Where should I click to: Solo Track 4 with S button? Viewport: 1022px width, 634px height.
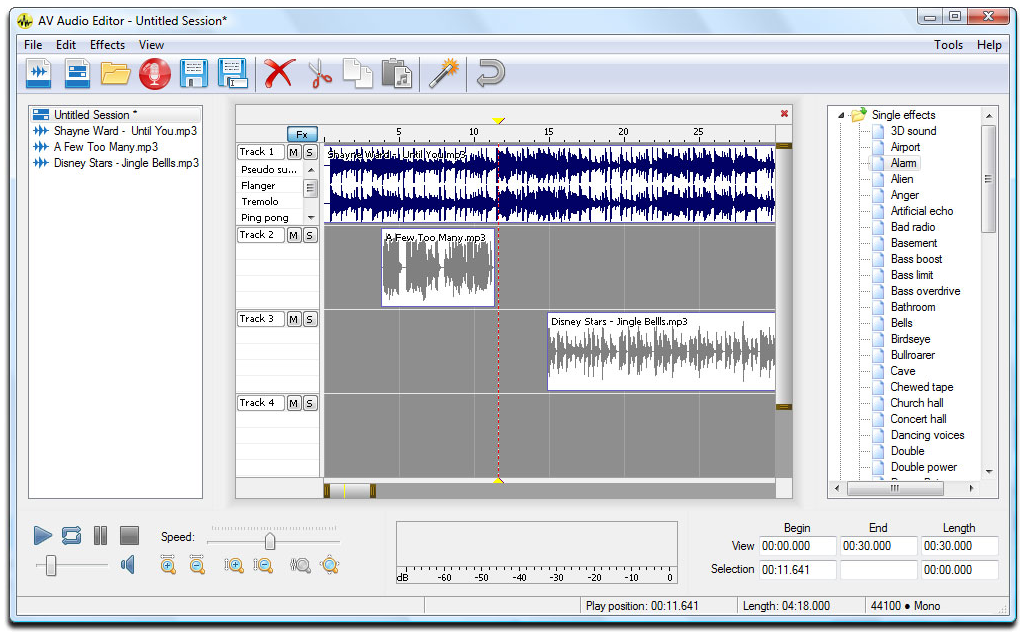point(310,403)
